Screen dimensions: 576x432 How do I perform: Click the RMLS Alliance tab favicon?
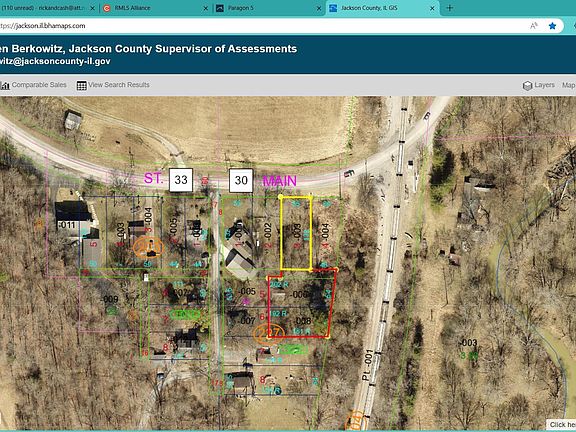pos(107,8)
